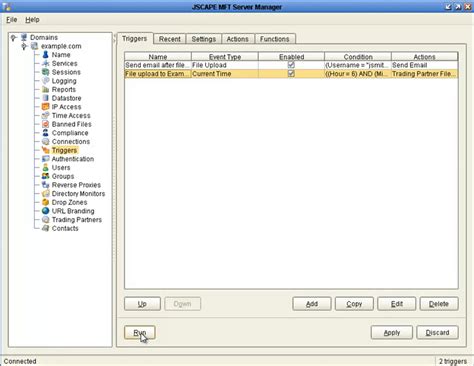Click the IP Access icon
This screenshot has width=474, height=366.
tap(46, 107)
